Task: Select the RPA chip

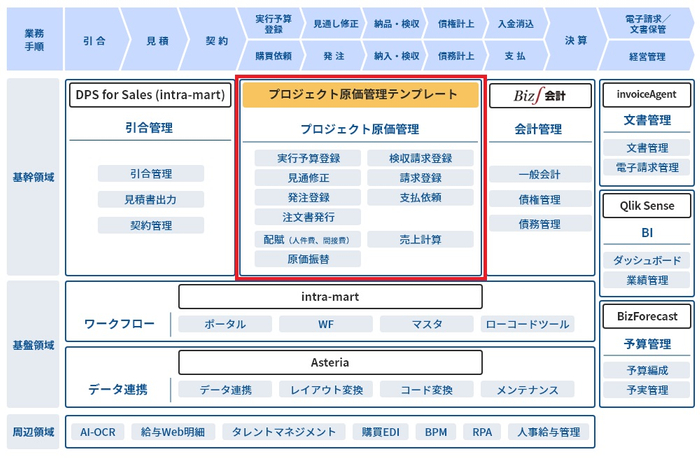Action: [482, 432]
